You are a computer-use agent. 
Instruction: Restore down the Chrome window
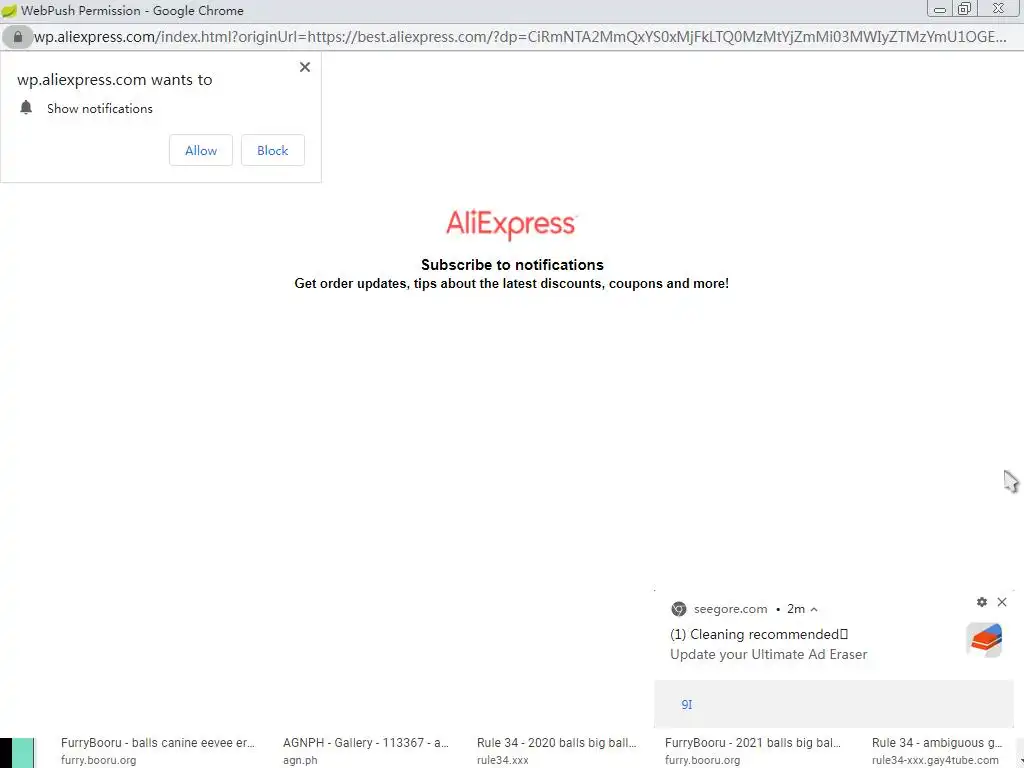pos(964,9)
